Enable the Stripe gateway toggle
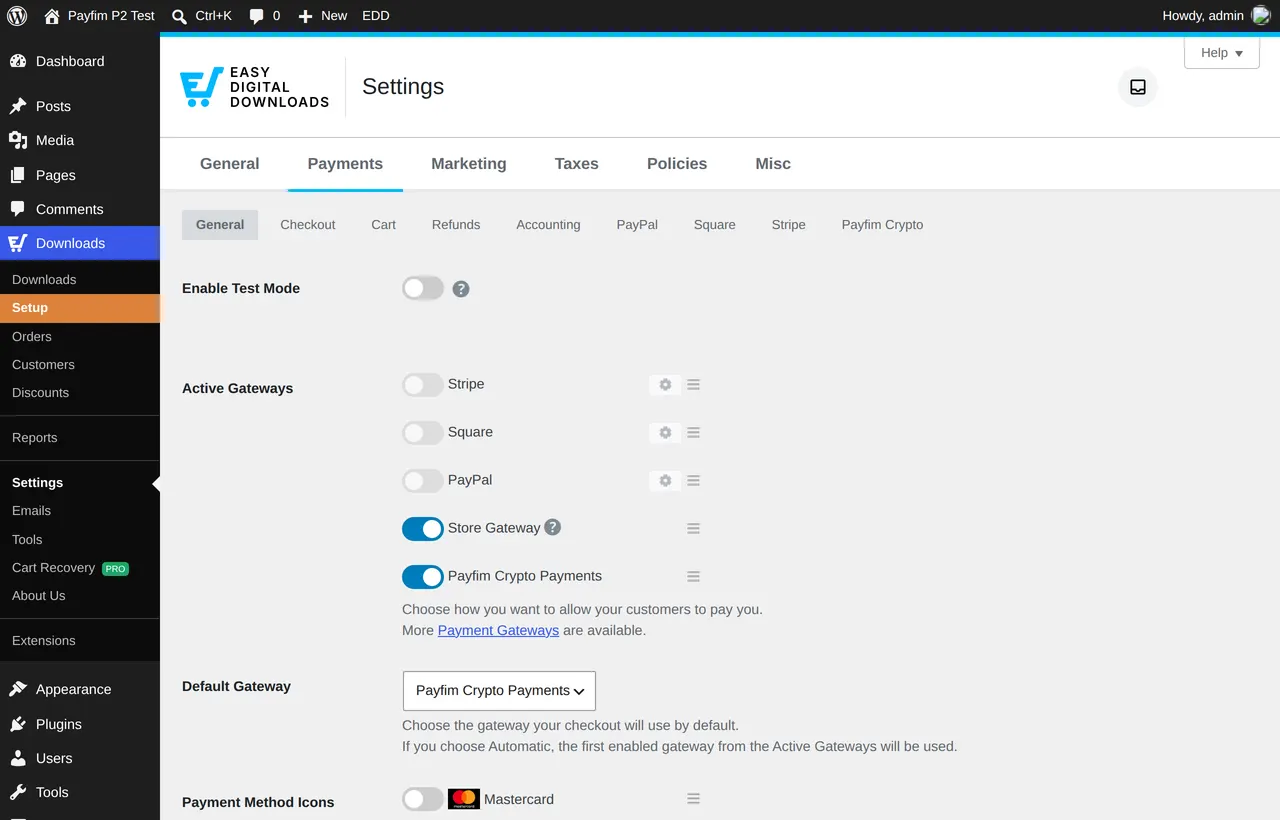This screenshot has height=820, width=1280. click(423, 385)
